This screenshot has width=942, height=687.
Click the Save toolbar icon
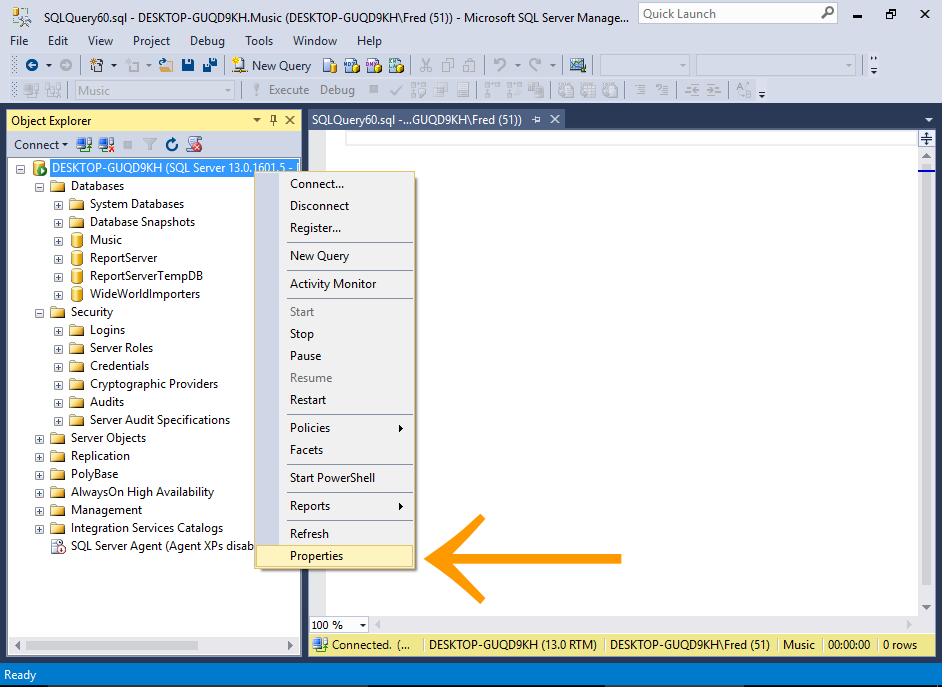click(x=187, y=65)
